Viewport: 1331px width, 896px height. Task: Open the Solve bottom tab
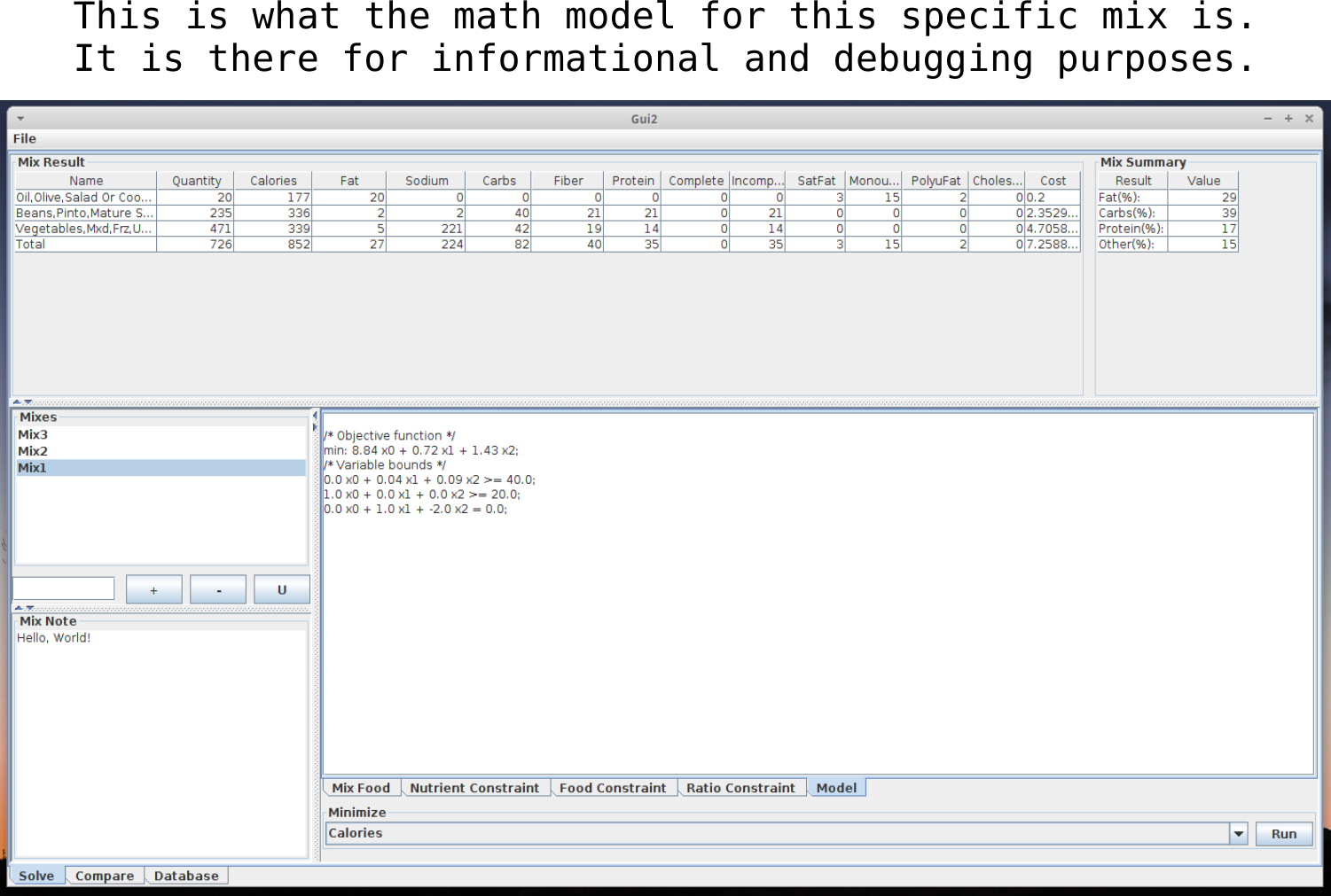[x=36, y=876]
